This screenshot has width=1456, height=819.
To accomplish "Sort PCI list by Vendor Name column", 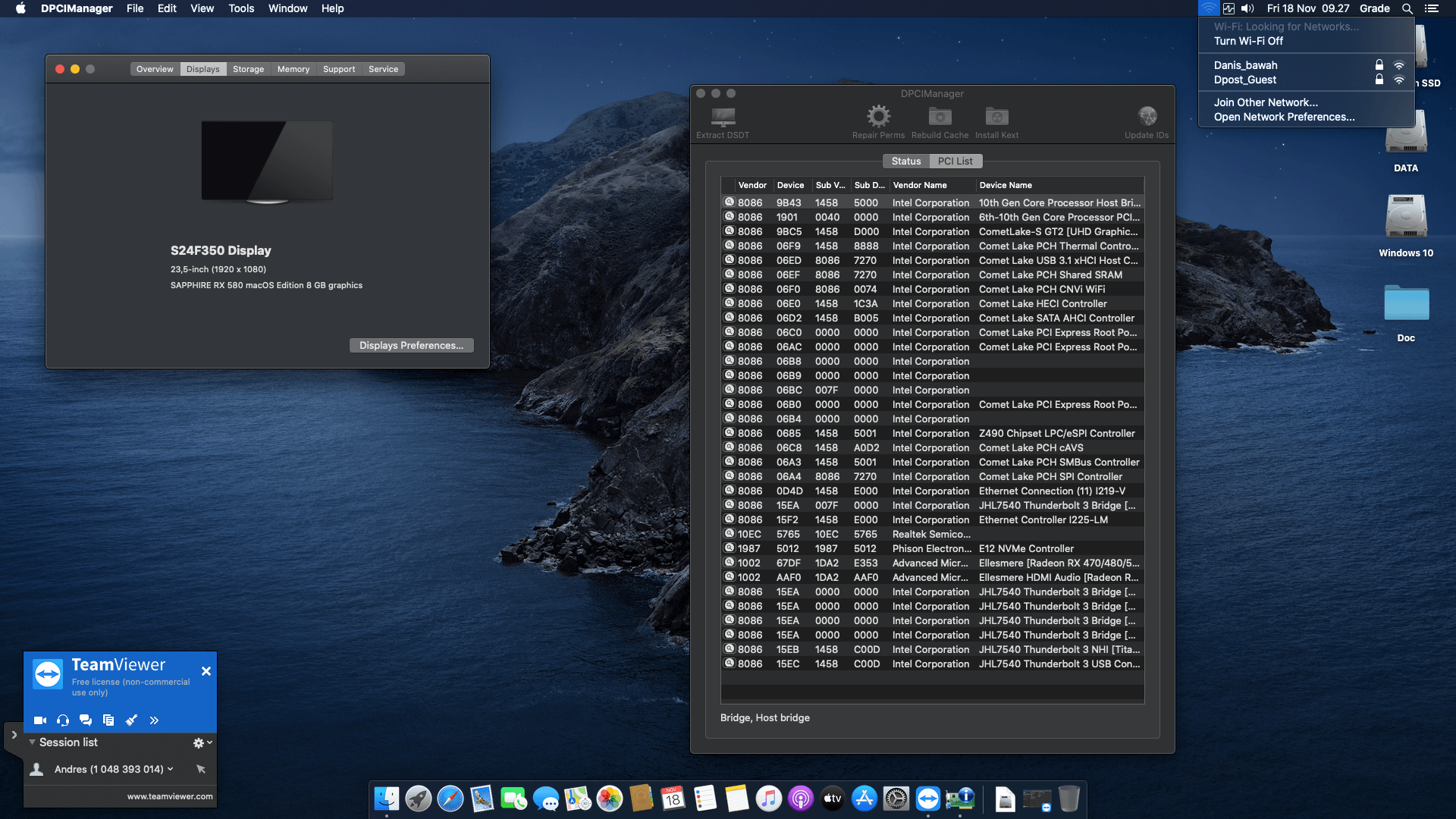I will [x=931, y=185].
